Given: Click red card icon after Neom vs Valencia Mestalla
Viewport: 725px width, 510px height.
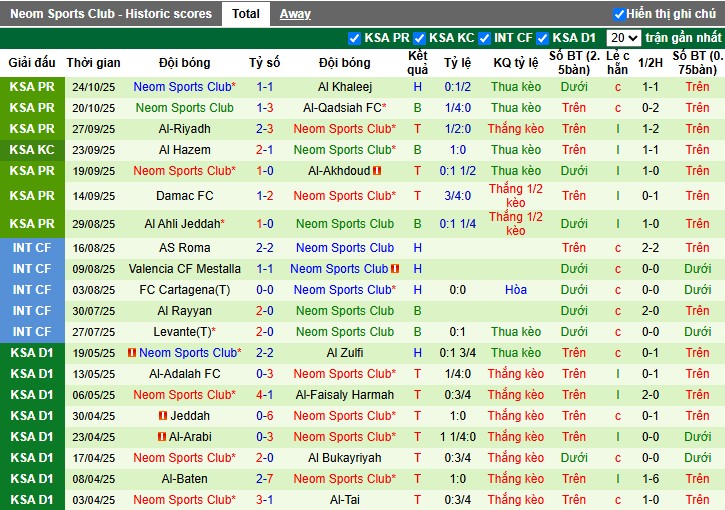Looking at the screenshot, I should (x=396, y=269).
